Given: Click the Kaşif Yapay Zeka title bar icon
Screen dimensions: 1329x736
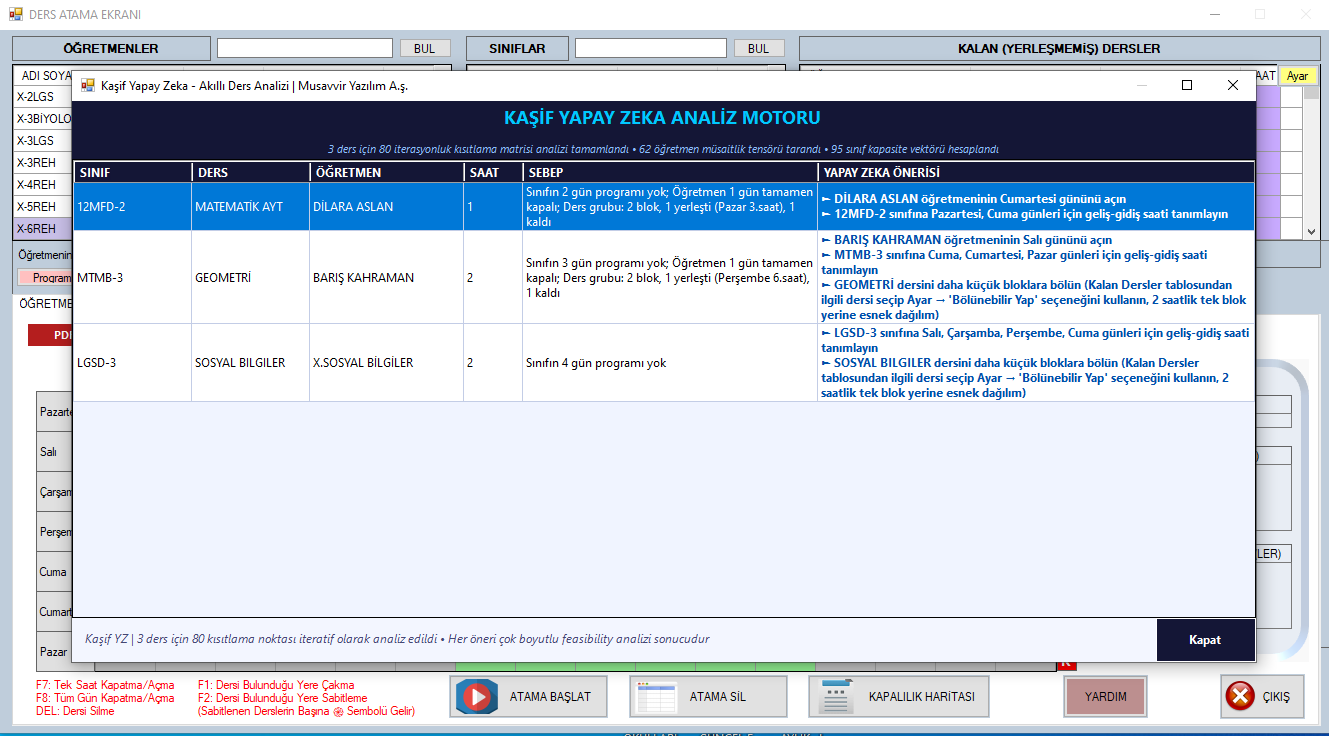Looking at the screenshot, I should 88,86.
